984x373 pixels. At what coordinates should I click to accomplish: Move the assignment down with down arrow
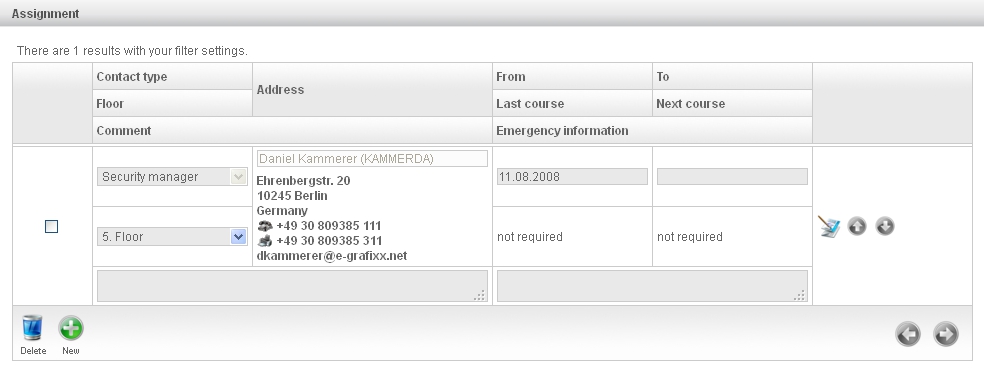click(x=884, y=226)
